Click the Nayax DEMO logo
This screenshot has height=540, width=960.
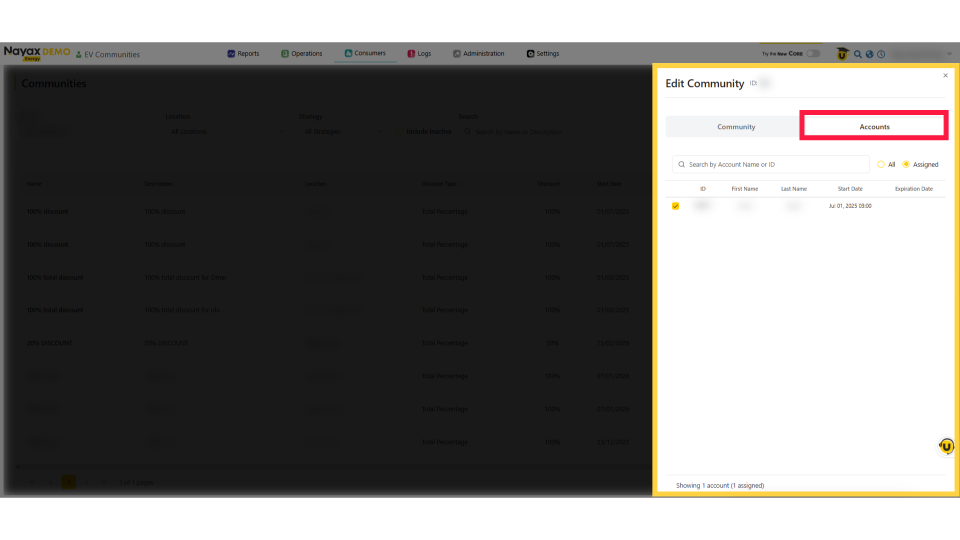click(35, 53)
